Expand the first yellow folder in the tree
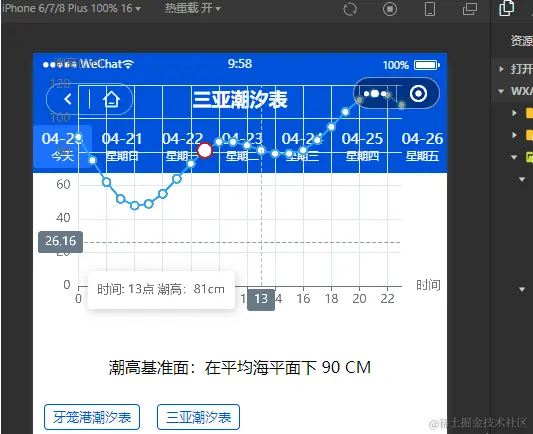Screen dimensions: 533x434 coord(514,113)
